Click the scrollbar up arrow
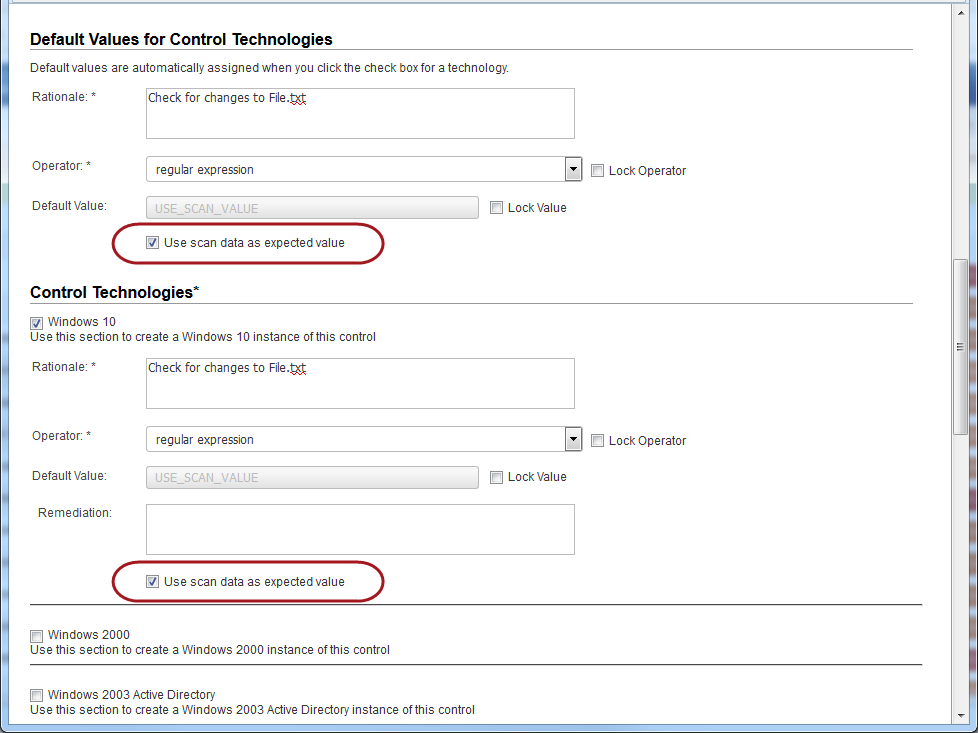Viewport: 978px width, 733px height. (960, 11)
